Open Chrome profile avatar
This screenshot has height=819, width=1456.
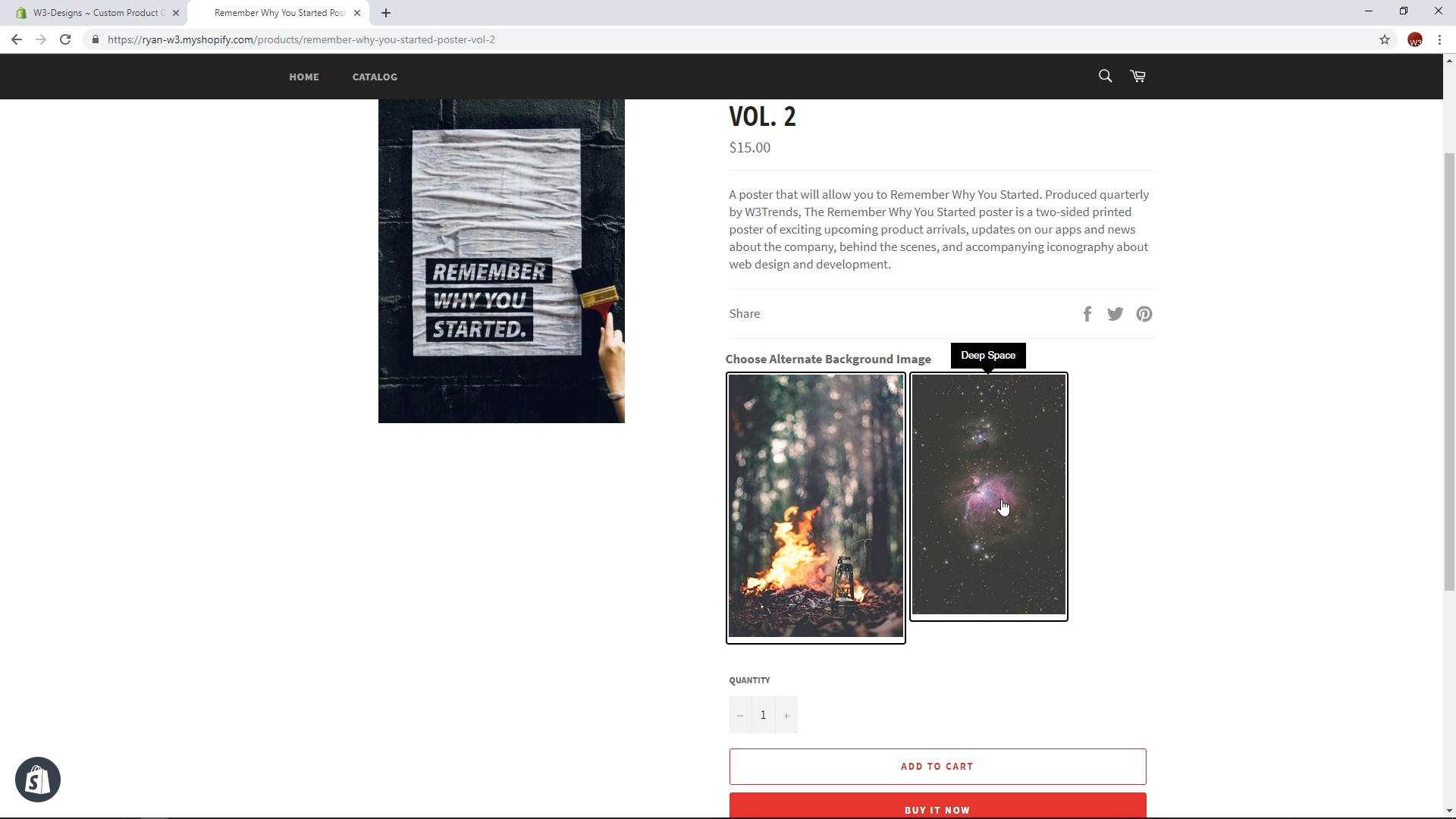point(1414,39)
